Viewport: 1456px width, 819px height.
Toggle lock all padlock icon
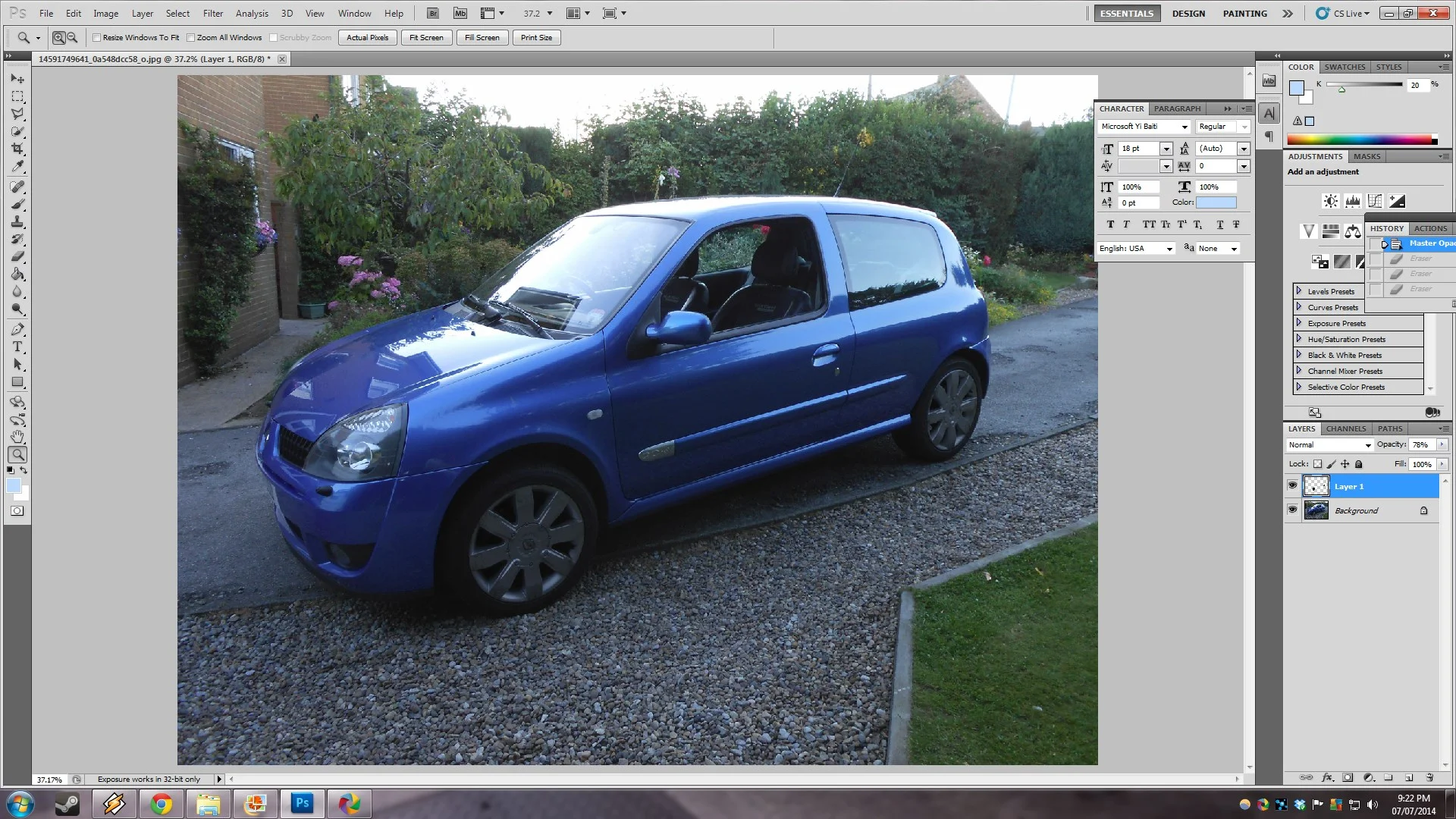tap(1359, 464)
